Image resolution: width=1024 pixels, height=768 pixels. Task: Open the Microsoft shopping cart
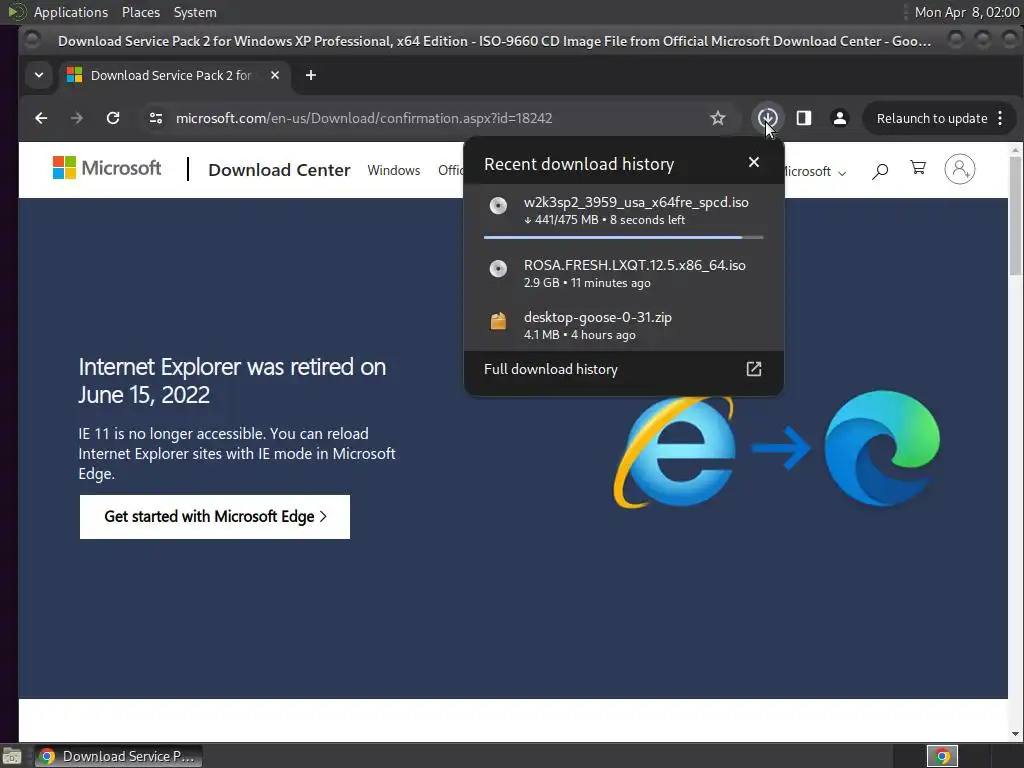click(918, 168)
